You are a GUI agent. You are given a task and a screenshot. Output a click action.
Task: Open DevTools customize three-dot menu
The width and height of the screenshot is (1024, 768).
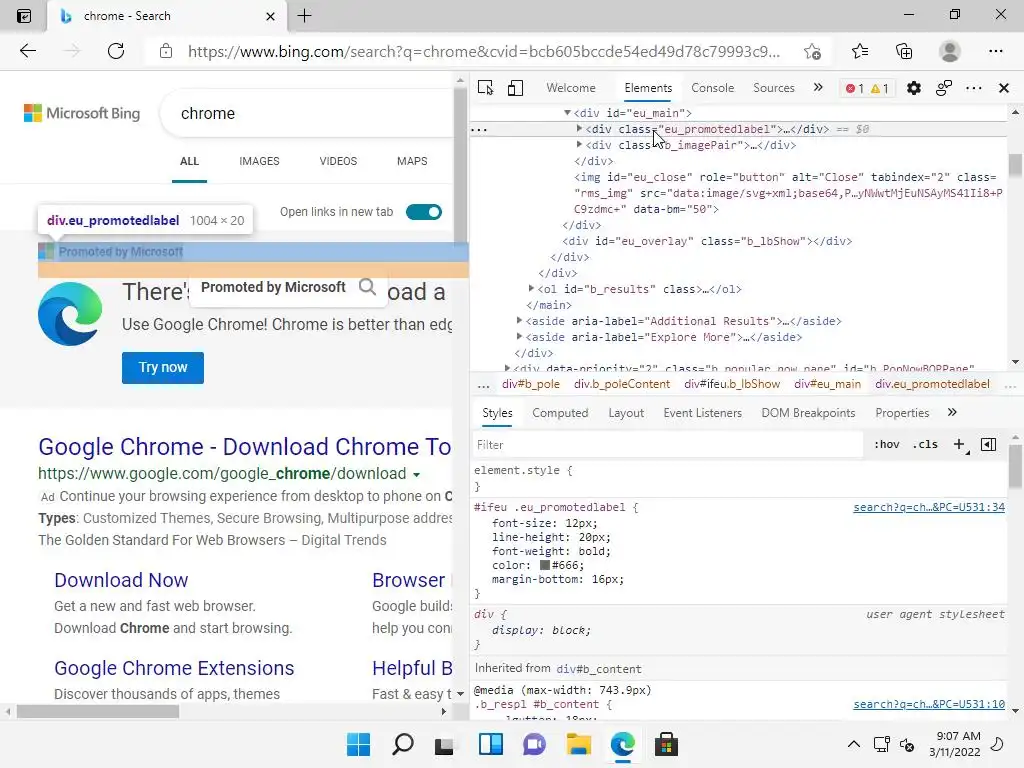(974, 88)
